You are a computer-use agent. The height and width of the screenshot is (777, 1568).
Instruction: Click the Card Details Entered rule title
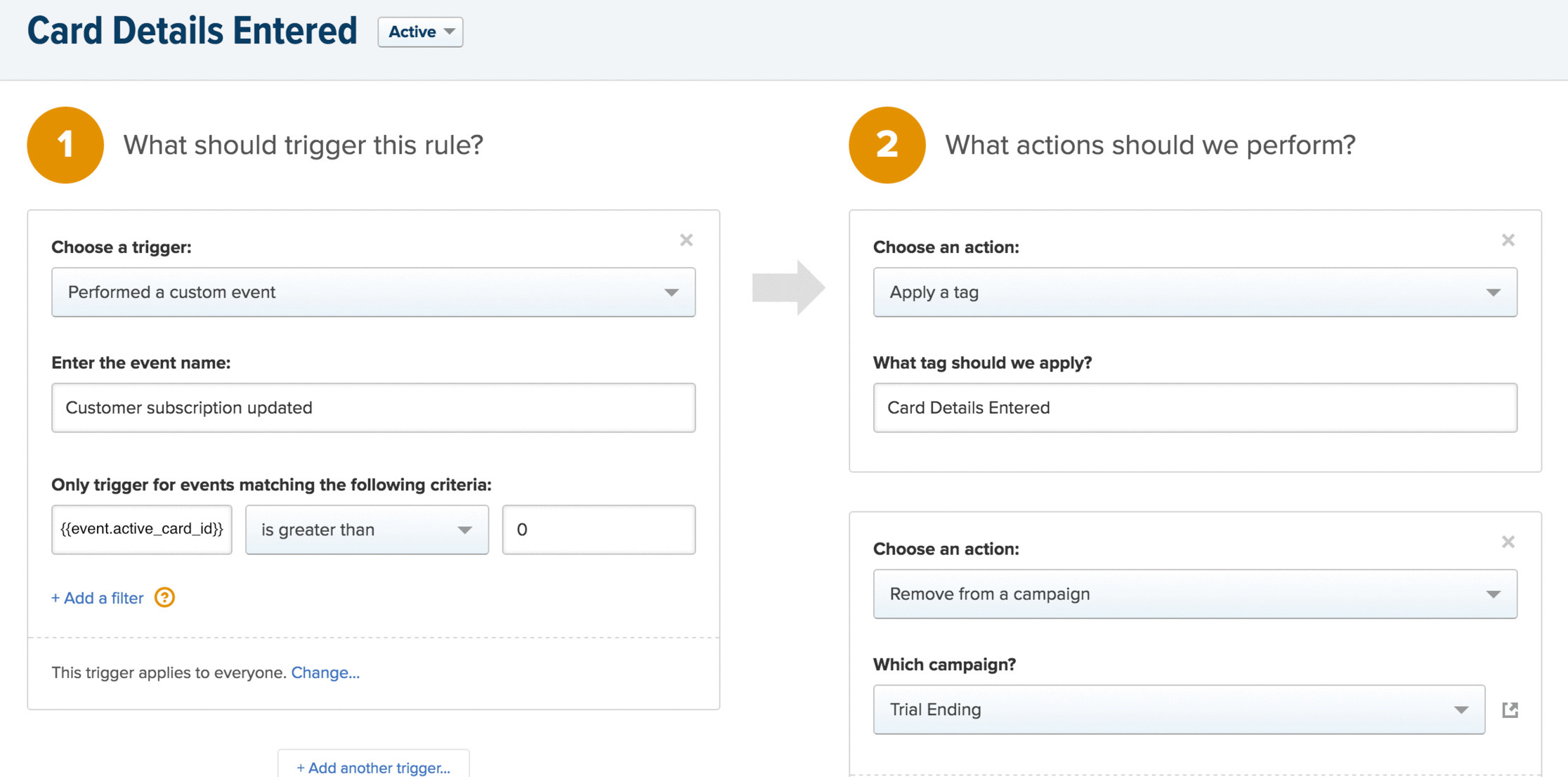tap(192, 31)
